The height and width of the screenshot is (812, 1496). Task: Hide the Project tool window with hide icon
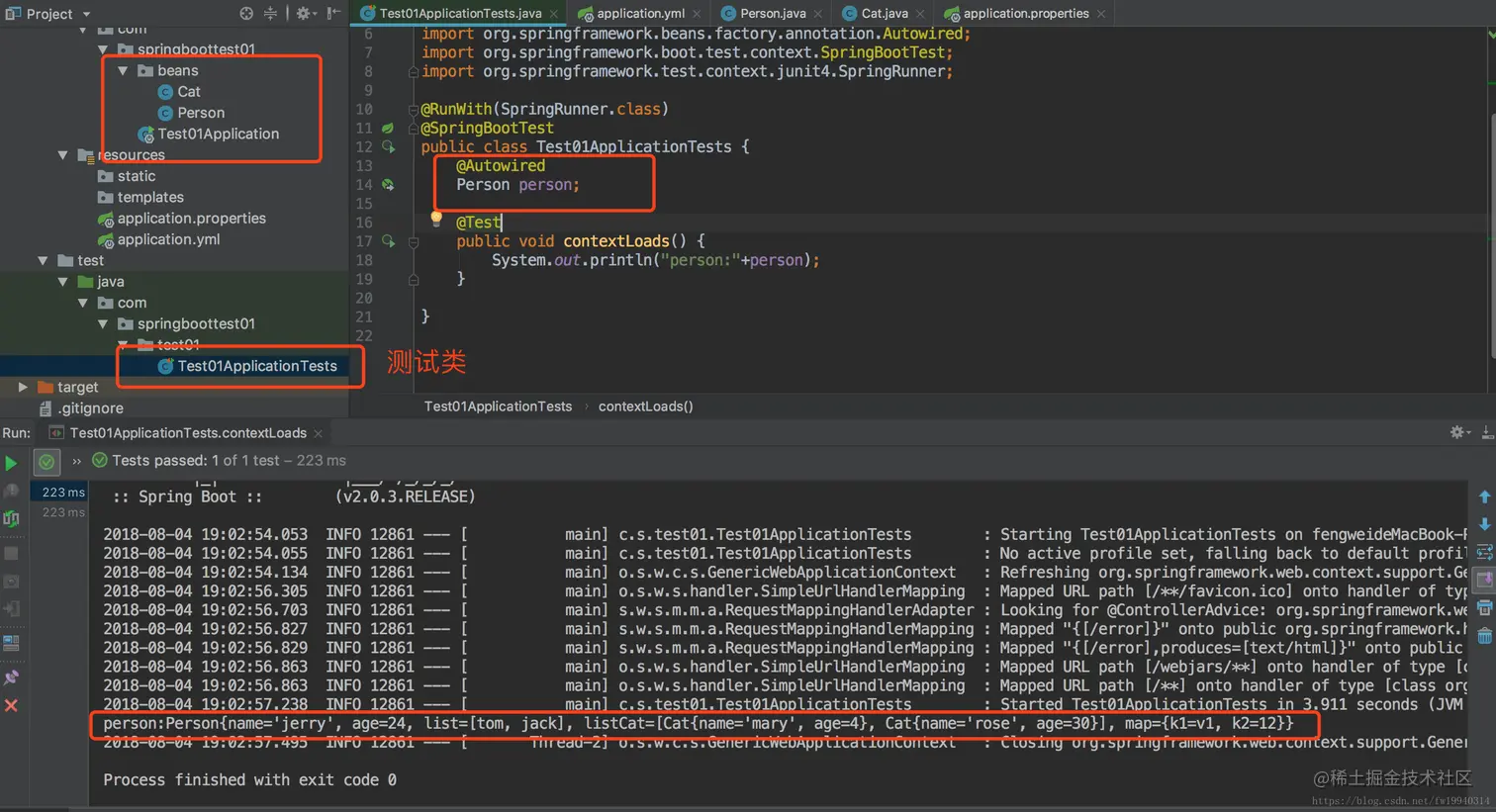pyautogui.click(x=333, y=13)
